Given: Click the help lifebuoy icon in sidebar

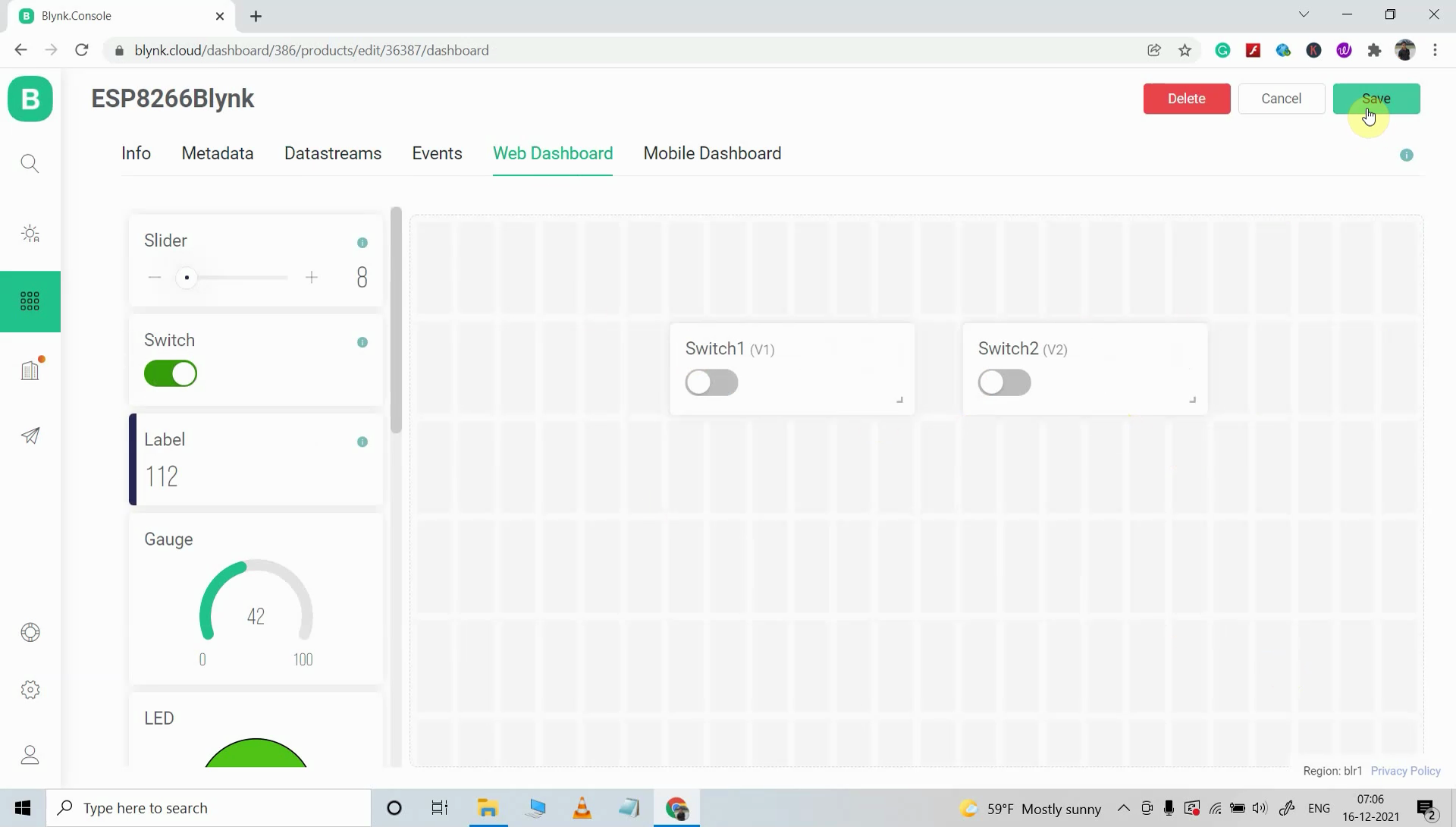Looking at the screenshot, I should pyautogui.click(x=30, y=632).
